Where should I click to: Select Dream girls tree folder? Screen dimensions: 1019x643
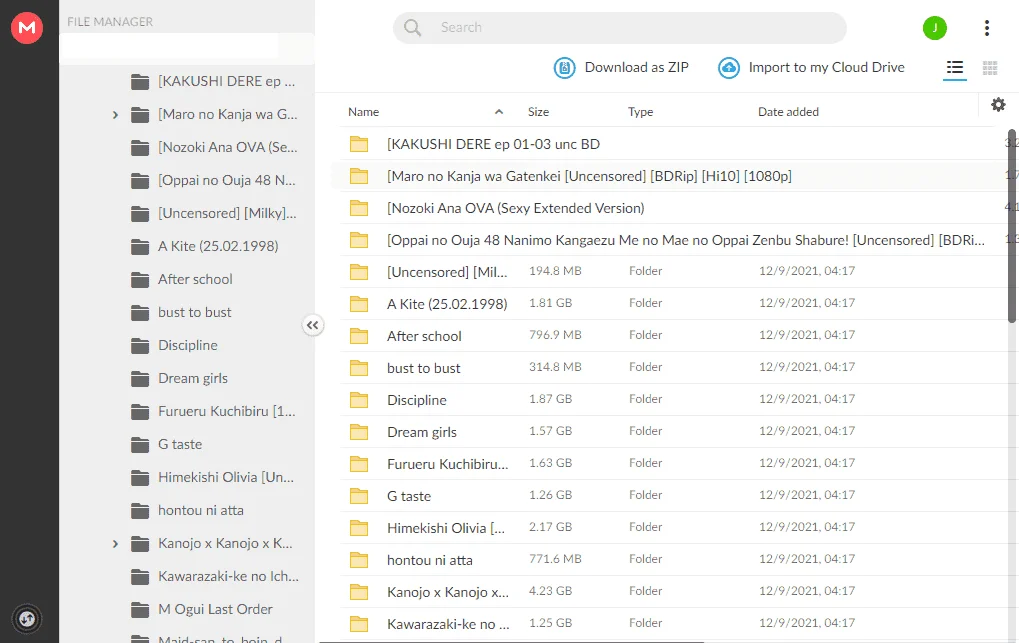pos(179,378)
